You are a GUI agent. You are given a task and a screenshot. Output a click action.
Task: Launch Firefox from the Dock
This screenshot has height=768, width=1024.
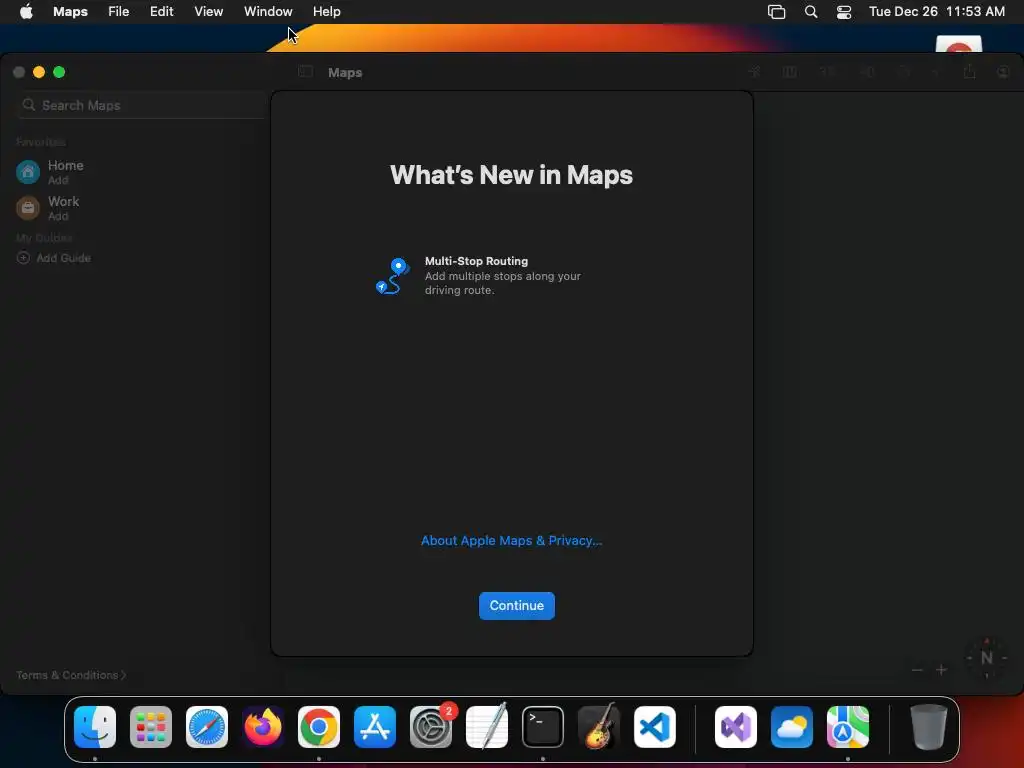tap(263, 727)
